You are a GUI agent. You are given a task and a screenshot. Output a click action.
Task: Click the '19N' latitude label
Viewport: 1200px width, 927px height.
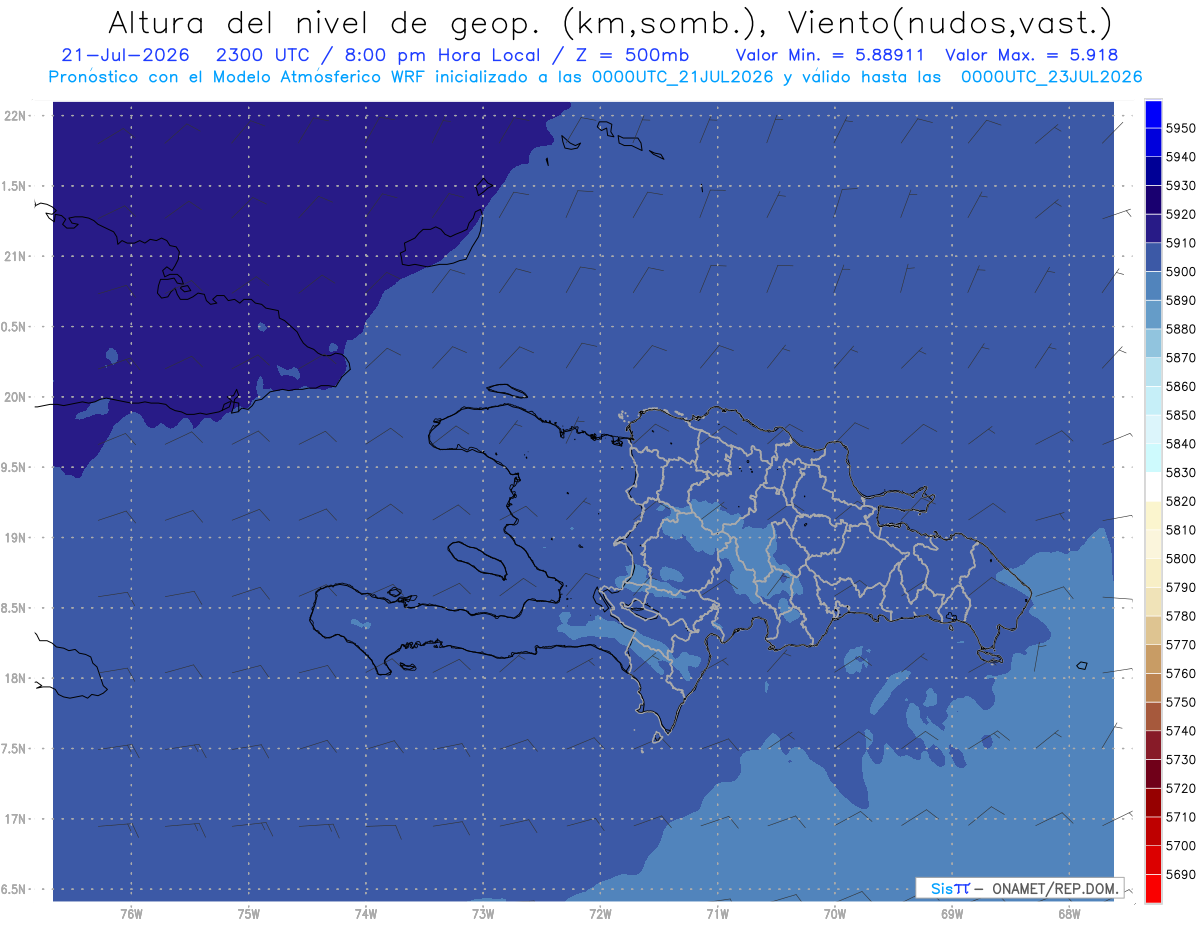15,538
